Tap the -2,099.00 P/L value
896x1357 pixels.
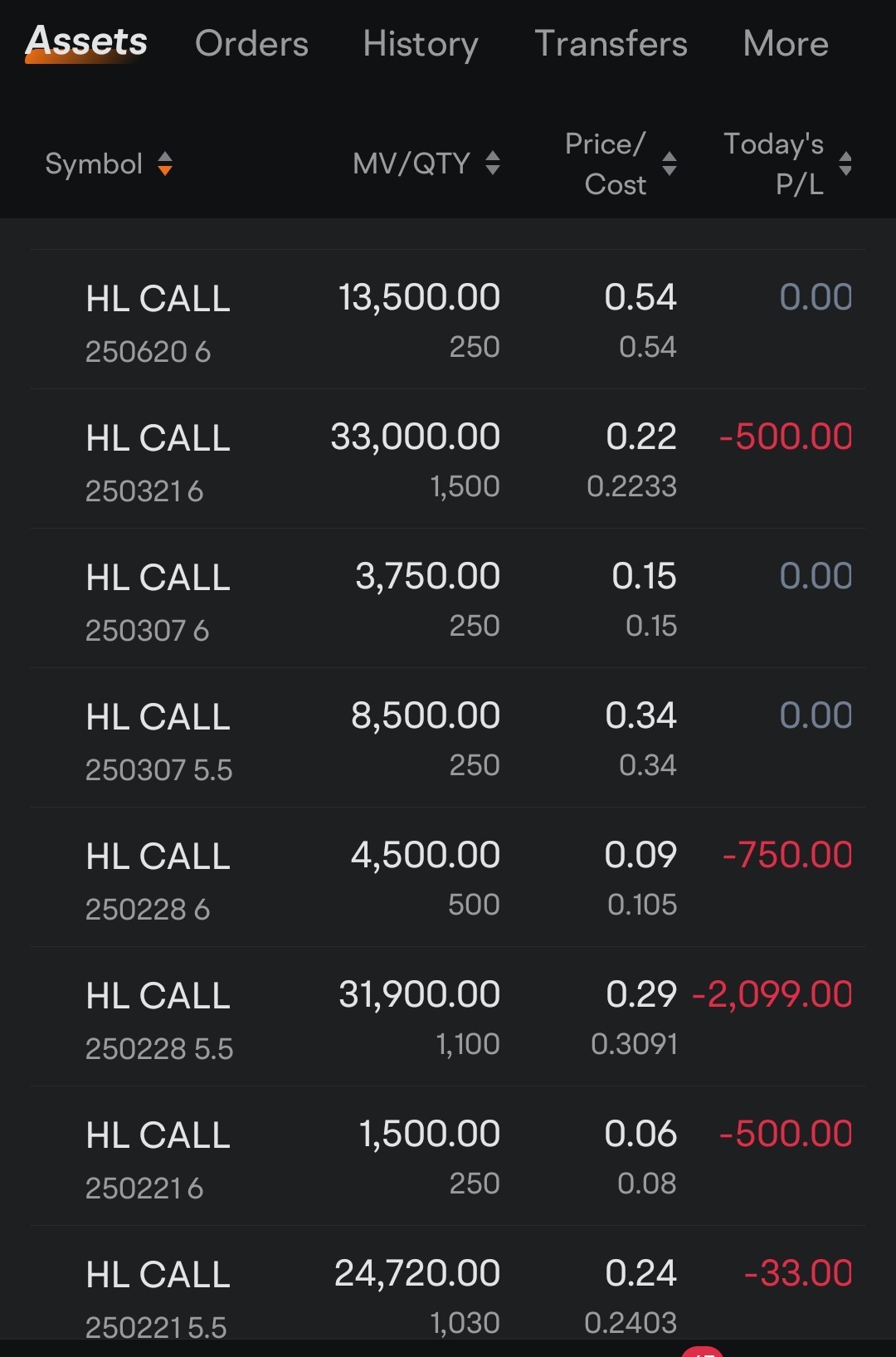point(772,994)
